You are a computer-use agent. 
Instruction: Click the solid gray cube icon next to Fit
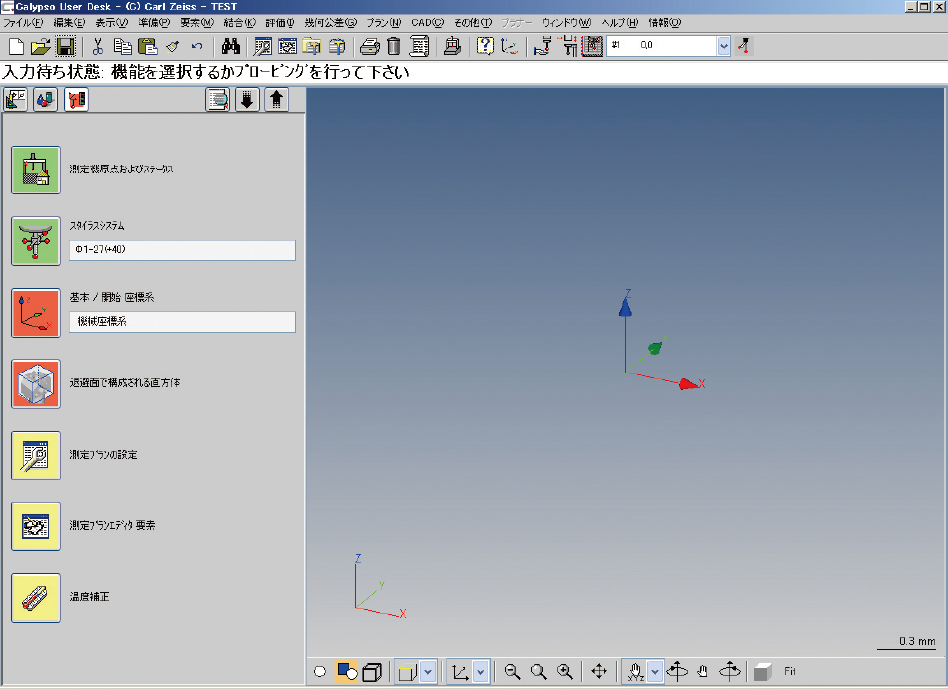[x=762, y=671]
